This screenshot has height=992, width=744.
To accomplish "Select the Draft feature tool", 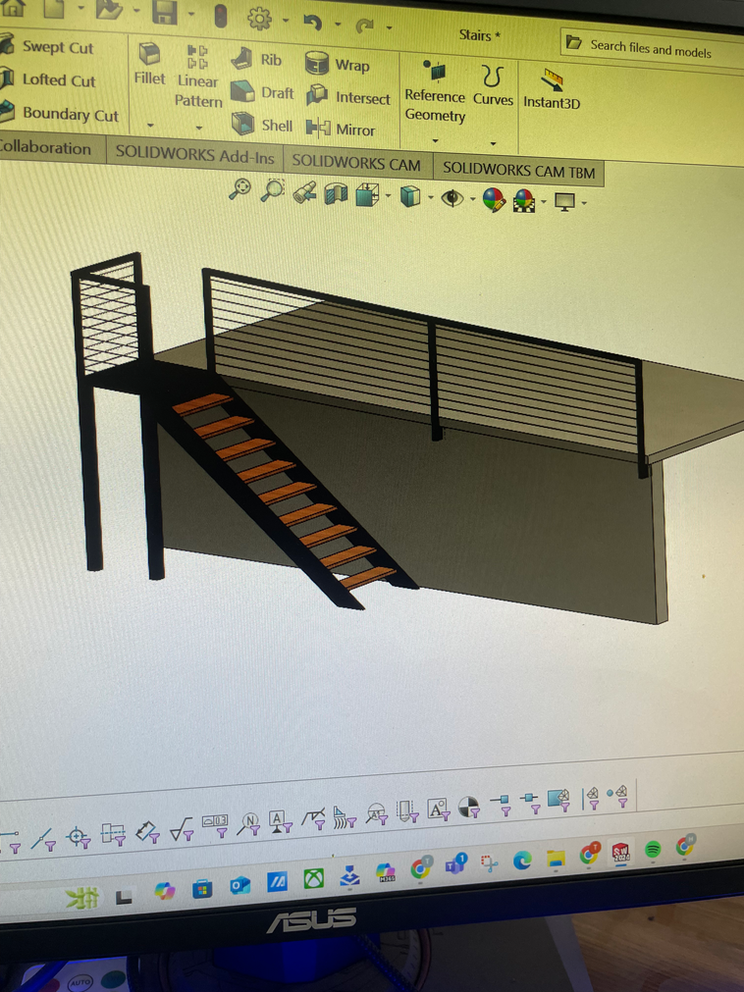I will pos(262,92).
